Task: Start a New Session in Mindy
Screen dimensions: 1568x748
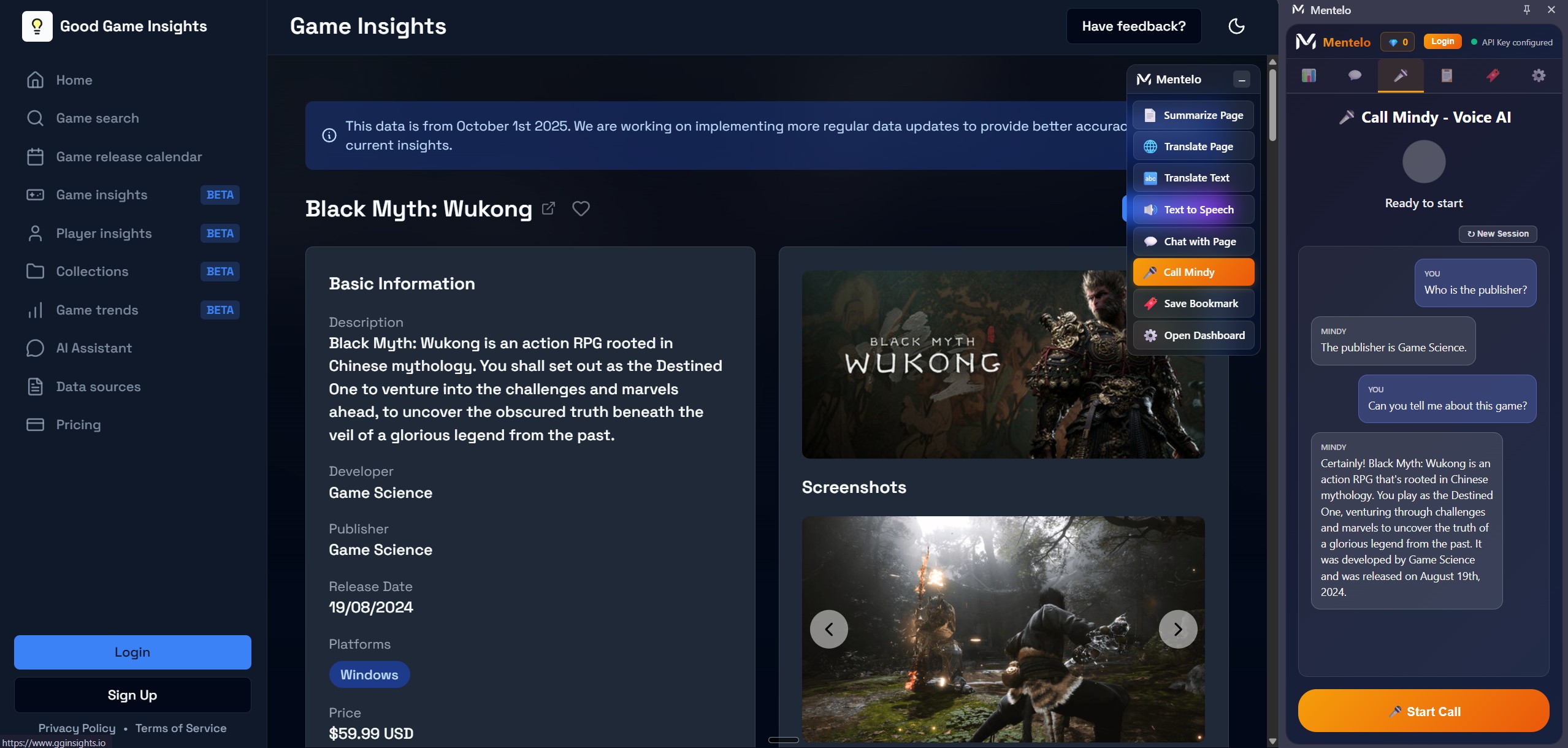Action: [1497, 234]
